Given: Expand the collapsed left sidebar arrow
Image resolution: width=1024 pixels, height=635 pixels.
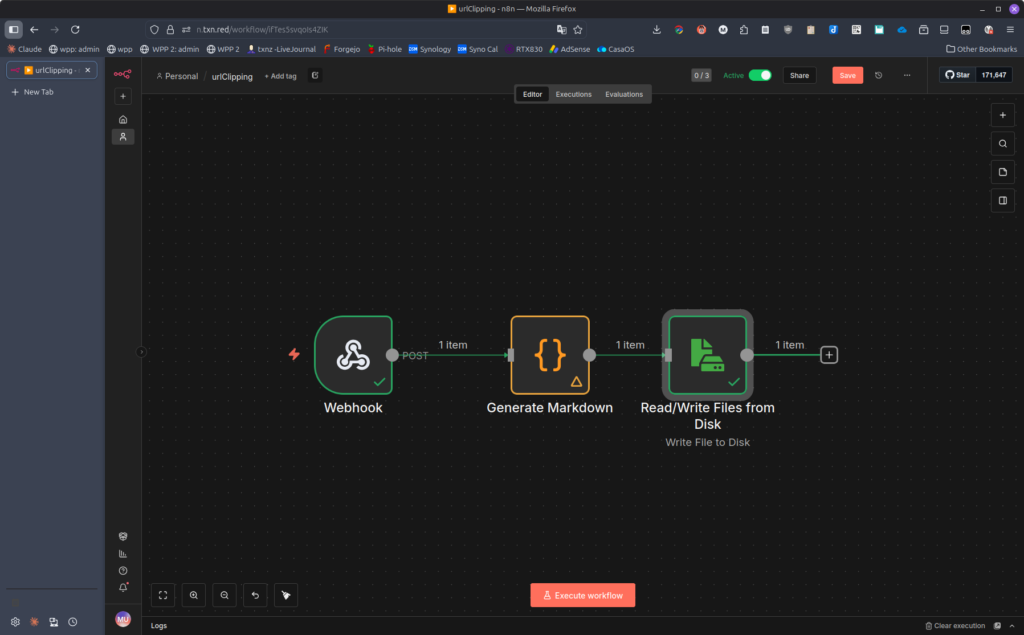Looking at the screenshot, I should coord(141,352).
